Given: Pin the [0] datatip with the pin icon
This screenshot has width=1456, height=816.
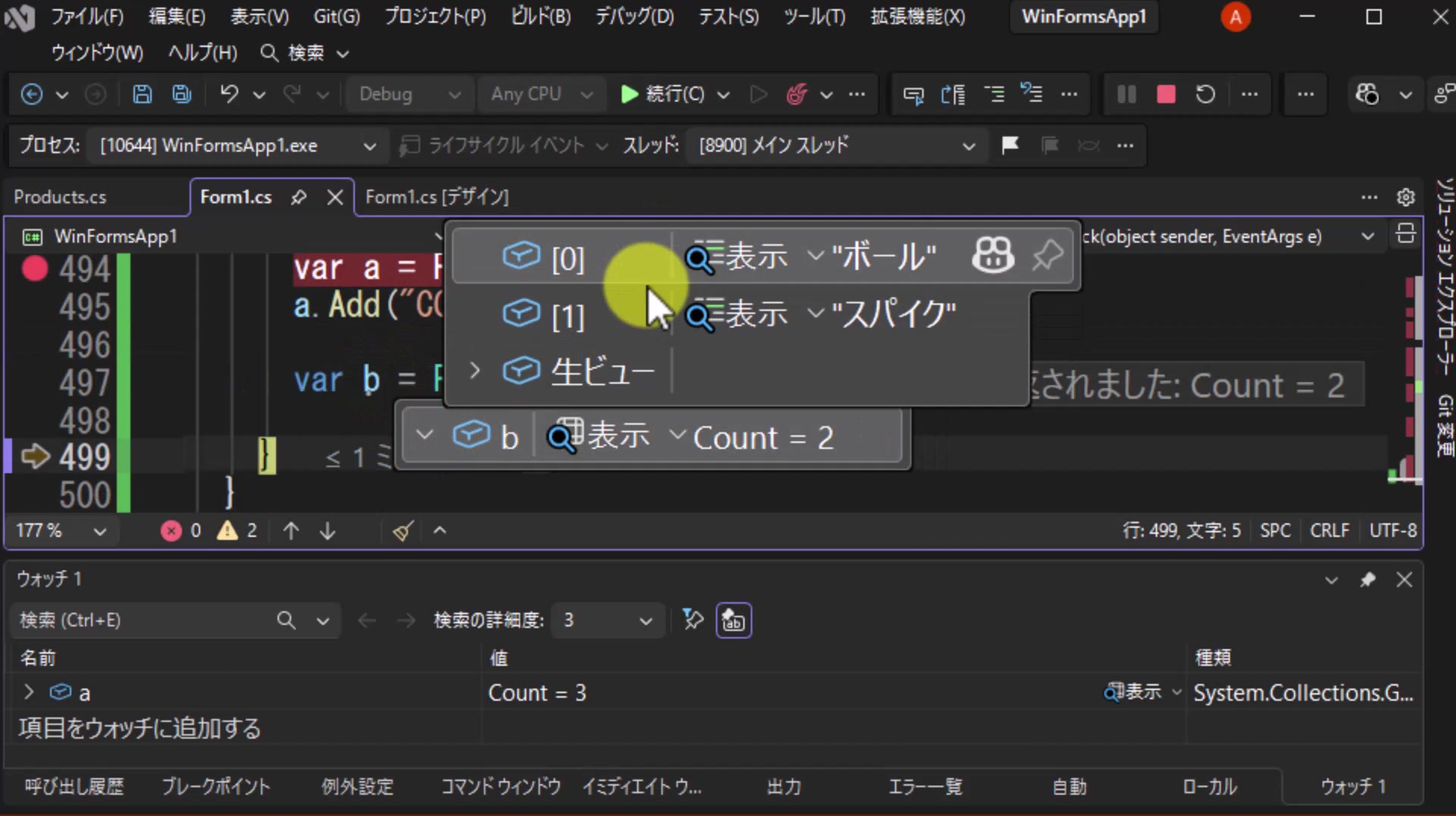Looking at the screenshot, I should pos(1047,256).
